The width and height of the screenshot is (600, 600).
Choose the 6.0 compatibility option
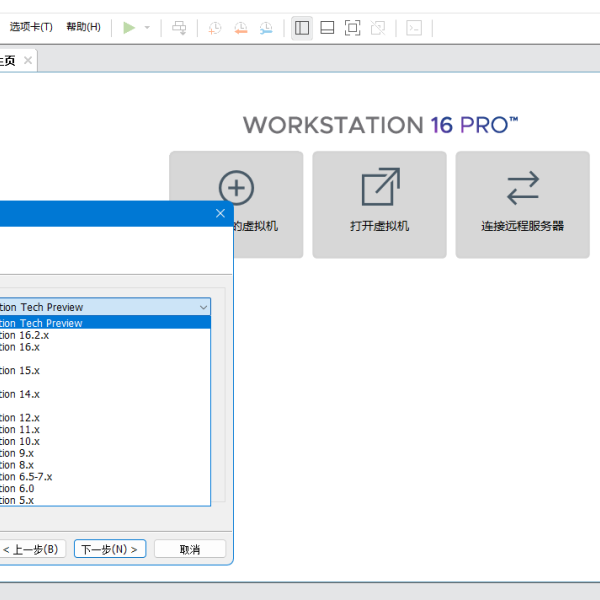tap(105, 489)
